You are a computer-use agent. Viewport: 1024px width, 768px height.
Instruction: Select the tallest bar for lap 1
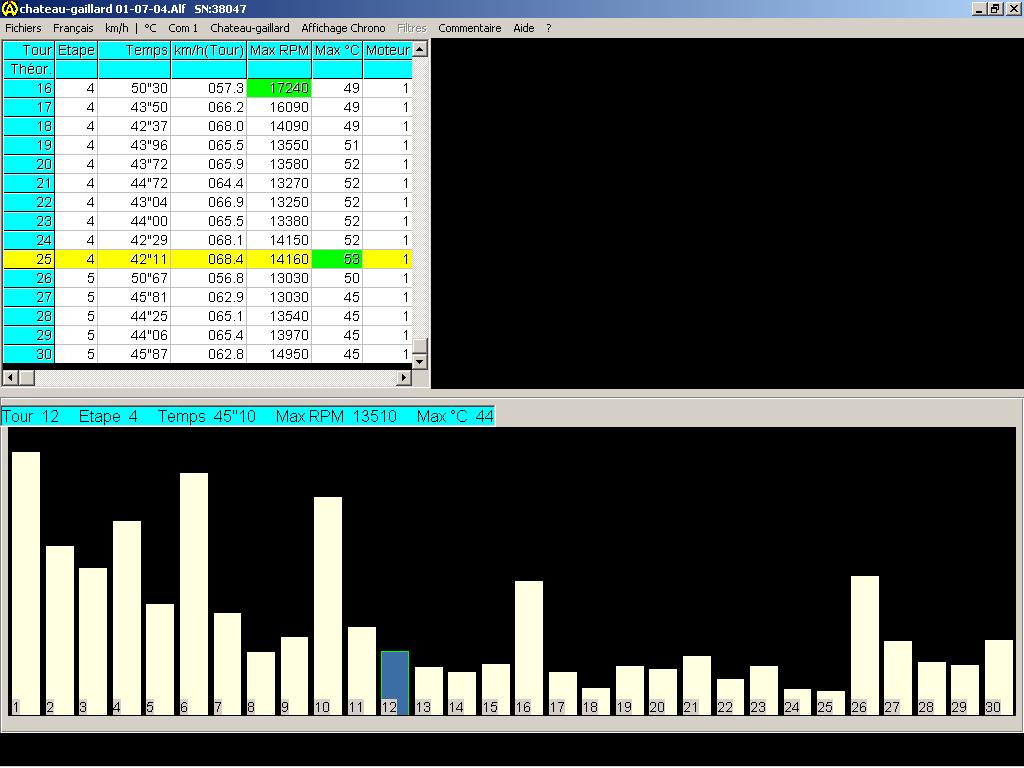point(26,580)
